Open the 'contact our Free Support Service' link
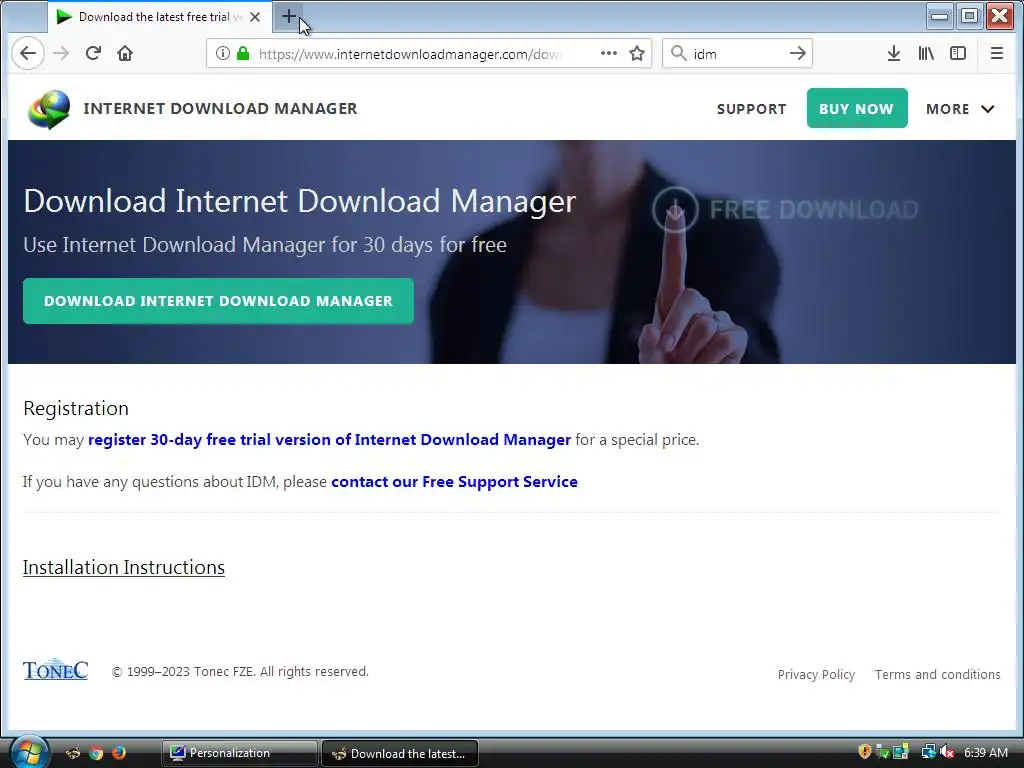The height and width of the screenshot is (768, 1024). tap(455, 481)
